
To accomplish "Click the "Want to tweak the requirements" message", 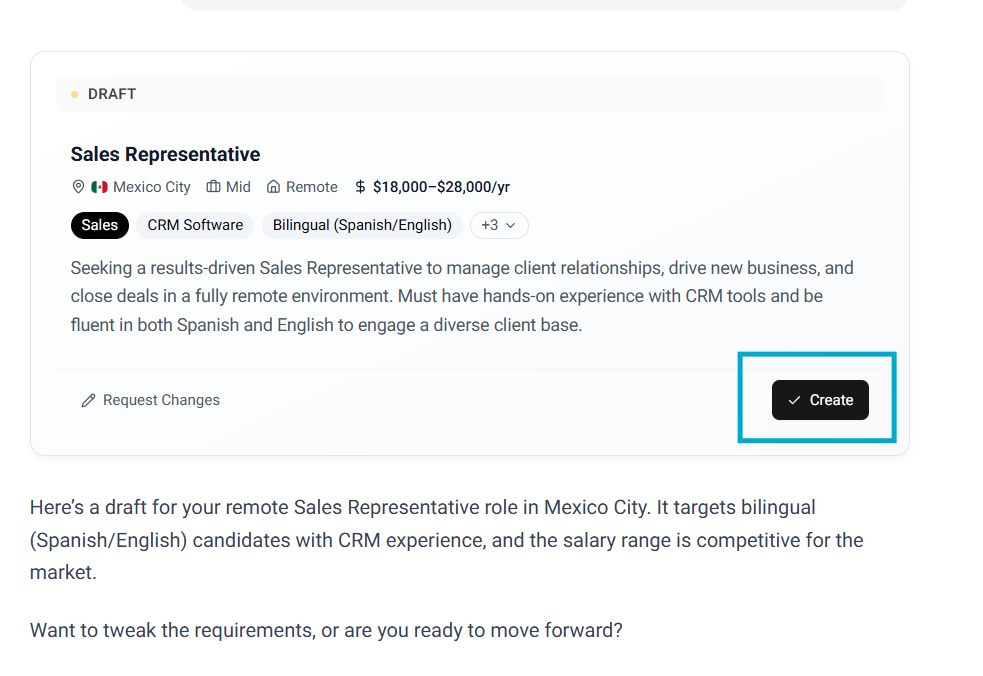I will click(x=326, y=630).
